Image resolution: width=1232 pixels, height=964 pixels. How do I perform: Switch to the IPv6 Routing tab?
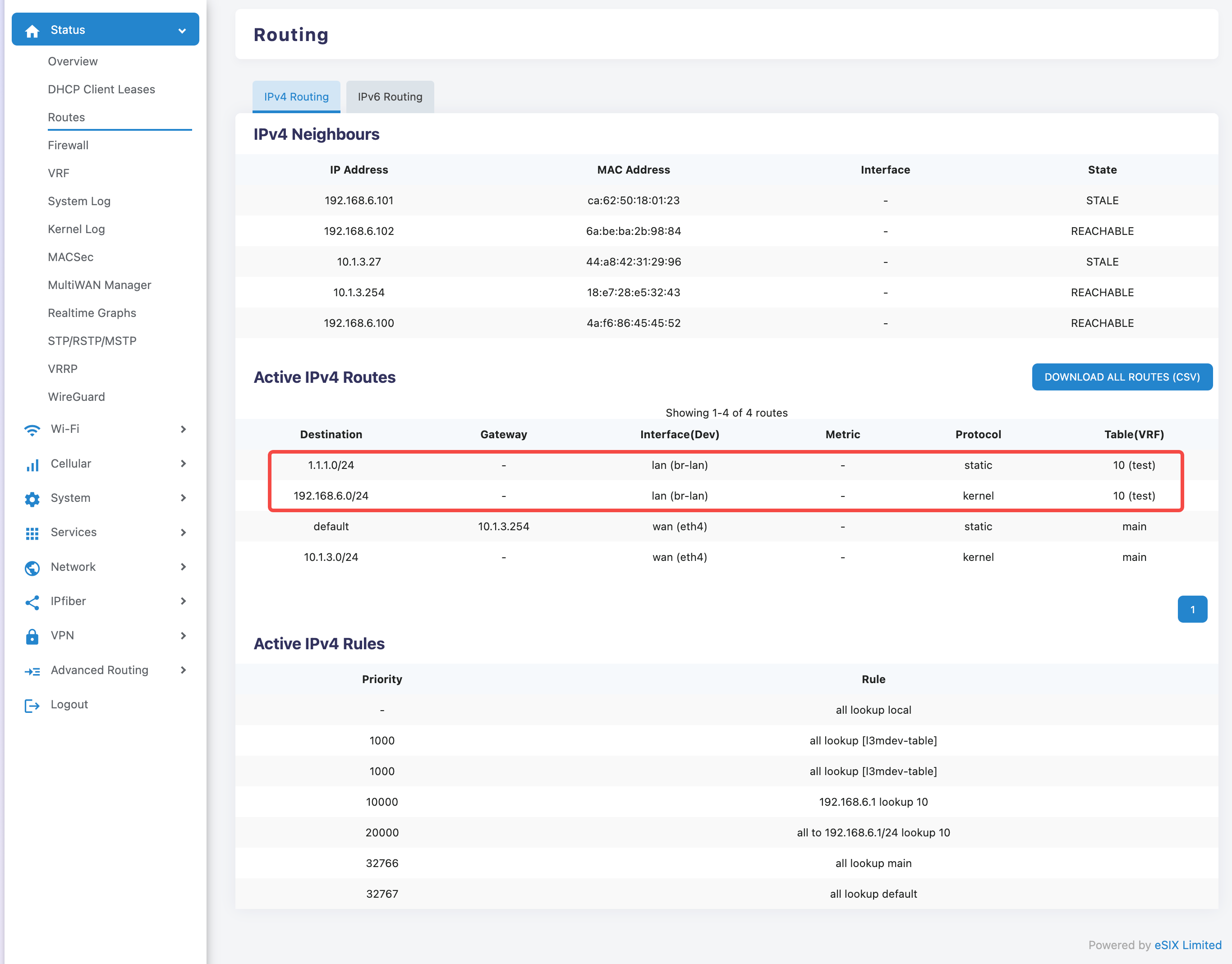click(x=390, y=96)
